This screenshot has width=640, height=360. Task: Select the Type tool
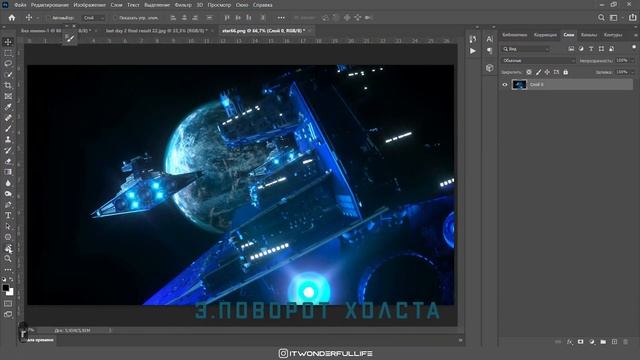[8, 215]
